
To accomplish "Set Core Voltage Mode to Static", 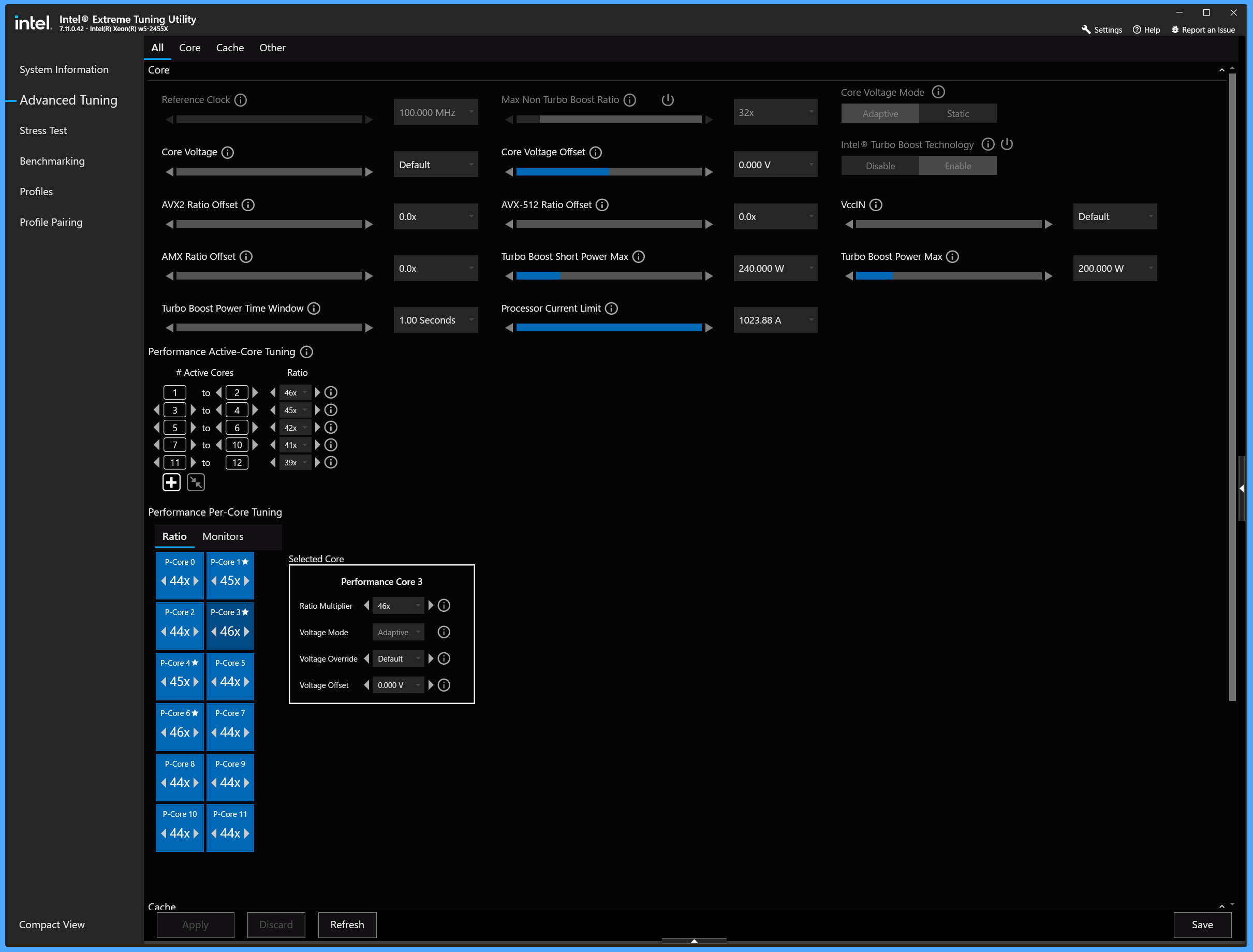I will pyautogui.click(x=957, y=113).
